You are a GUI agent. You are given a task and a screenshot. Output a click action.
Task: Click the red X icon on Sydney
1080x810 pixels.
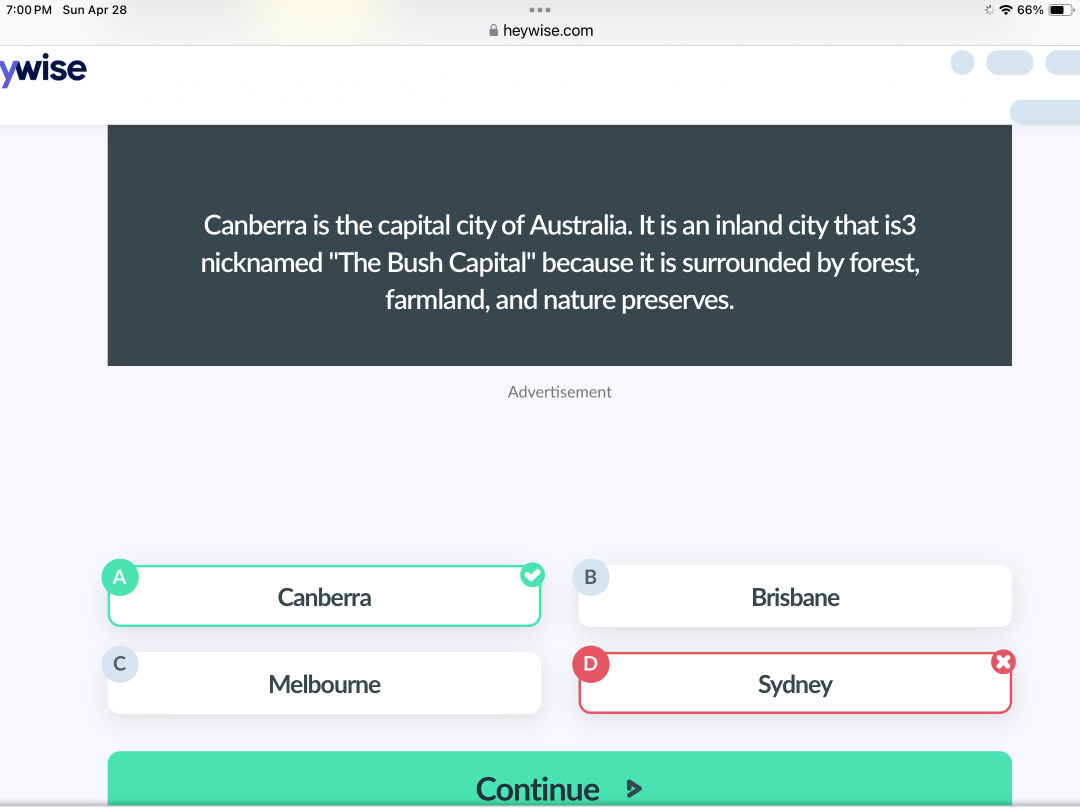click(x=1004, y=662)
